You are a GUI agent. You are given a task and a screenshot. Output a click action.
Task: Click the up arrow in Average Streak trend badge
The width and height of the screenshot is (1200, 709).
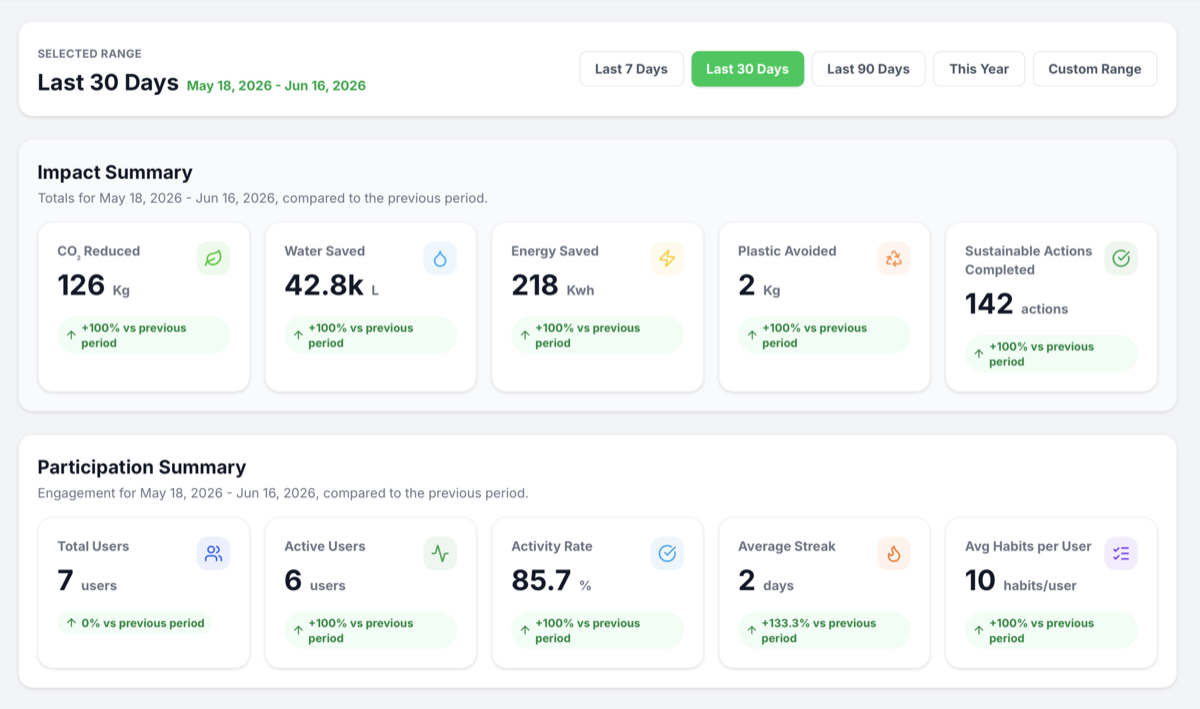pos(752,631)
